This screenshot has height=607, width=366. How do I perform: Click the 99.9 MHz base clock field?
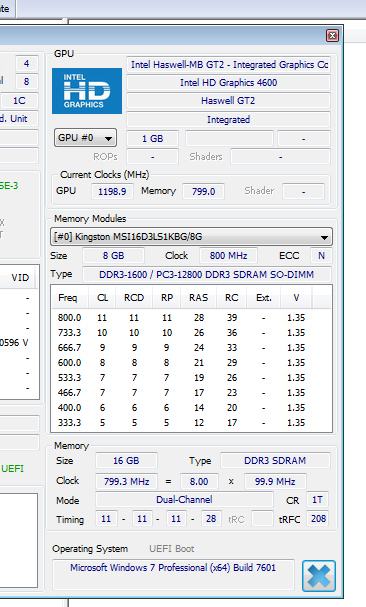tap(275, 482)
